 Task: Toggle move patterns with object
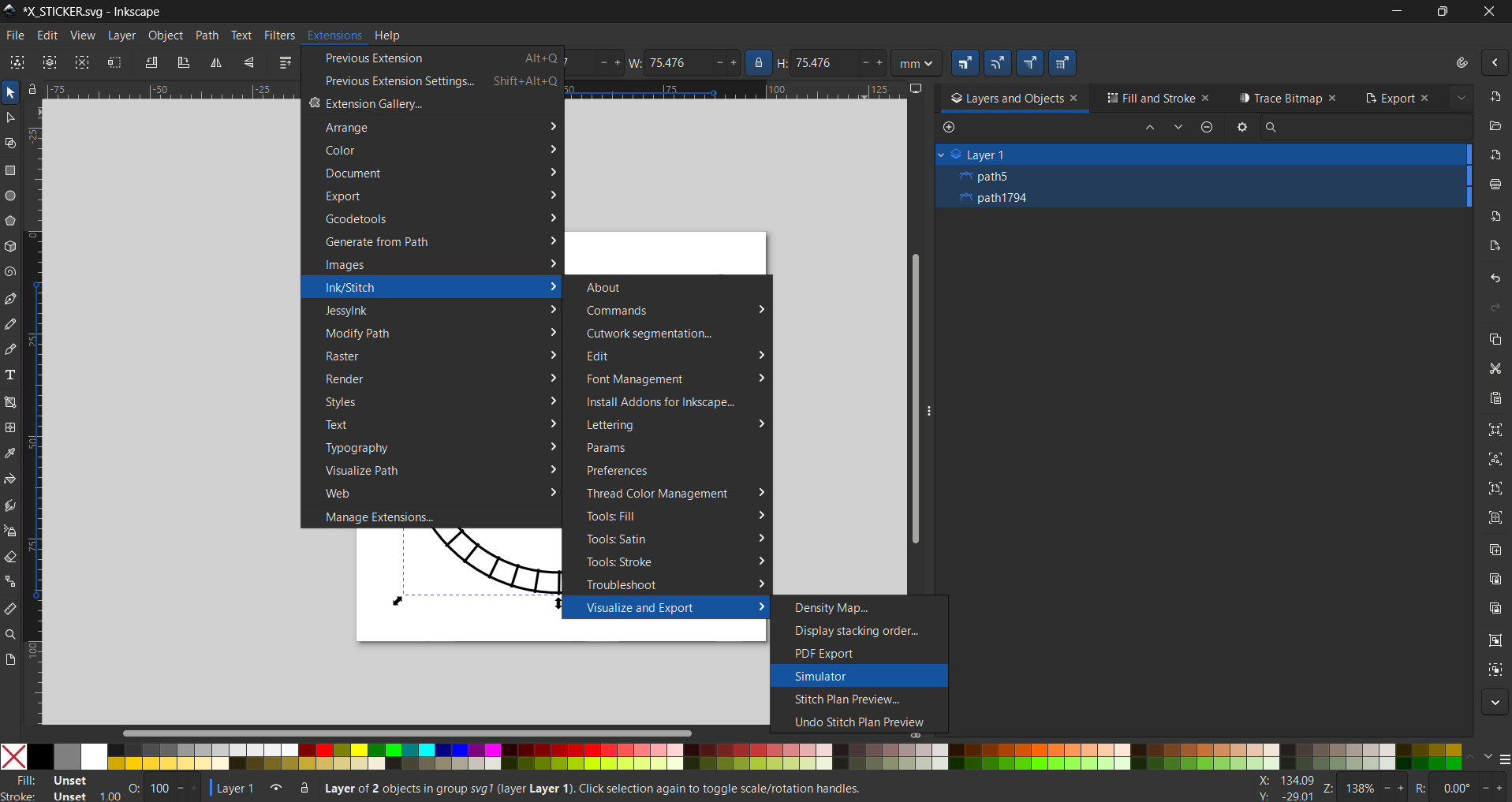(1062, 63)
